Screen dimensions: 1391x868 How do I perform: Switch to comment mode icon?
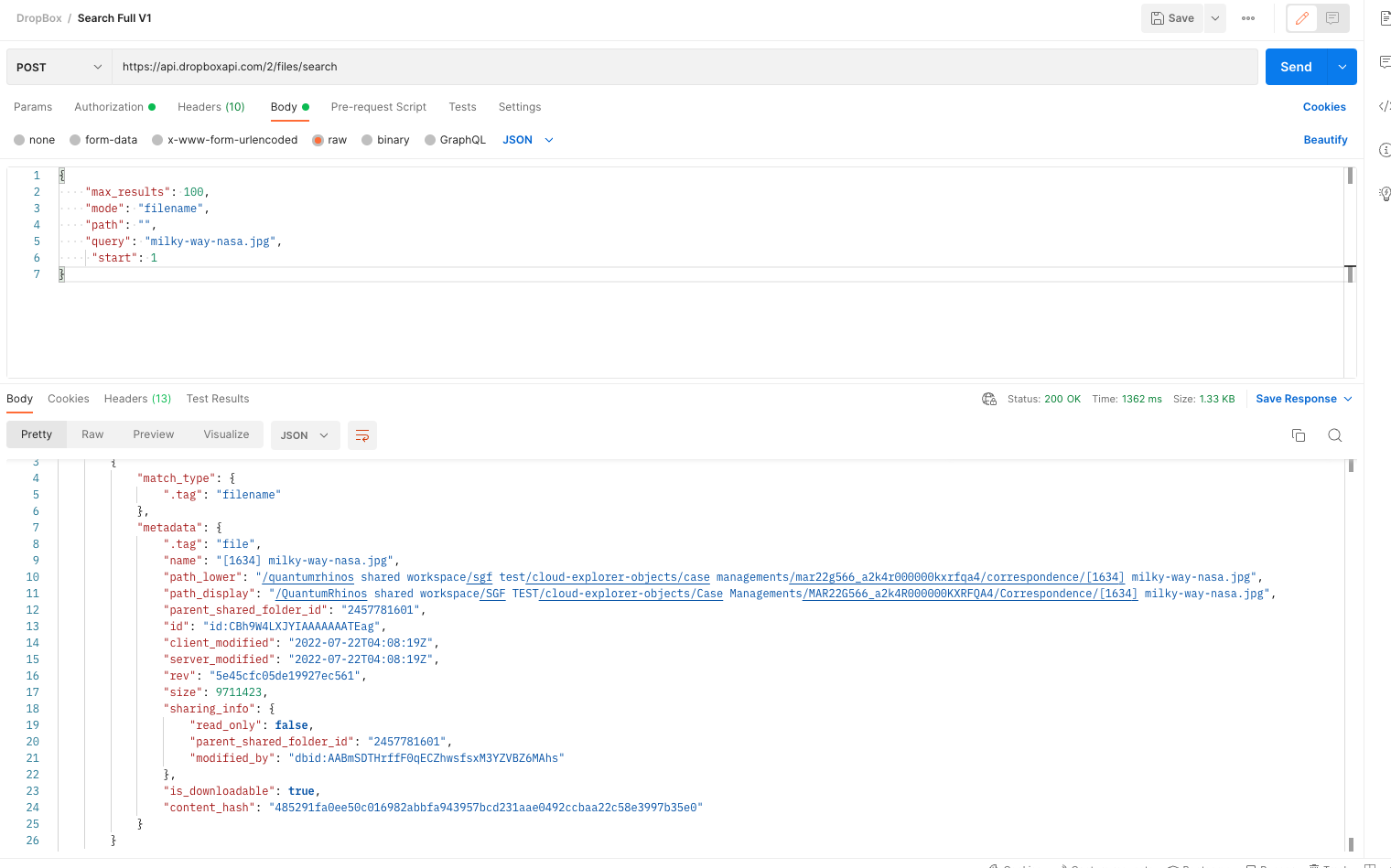point(1332,18)
